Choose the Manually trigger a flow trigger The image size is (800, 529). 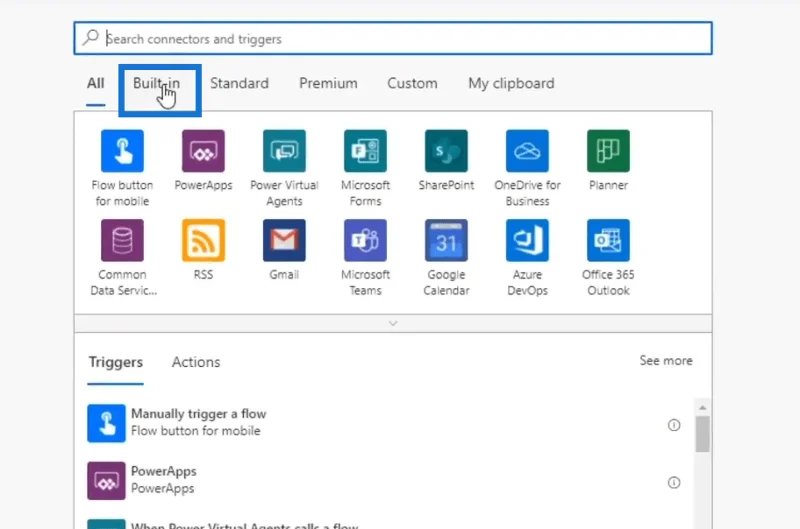point(391,423)
